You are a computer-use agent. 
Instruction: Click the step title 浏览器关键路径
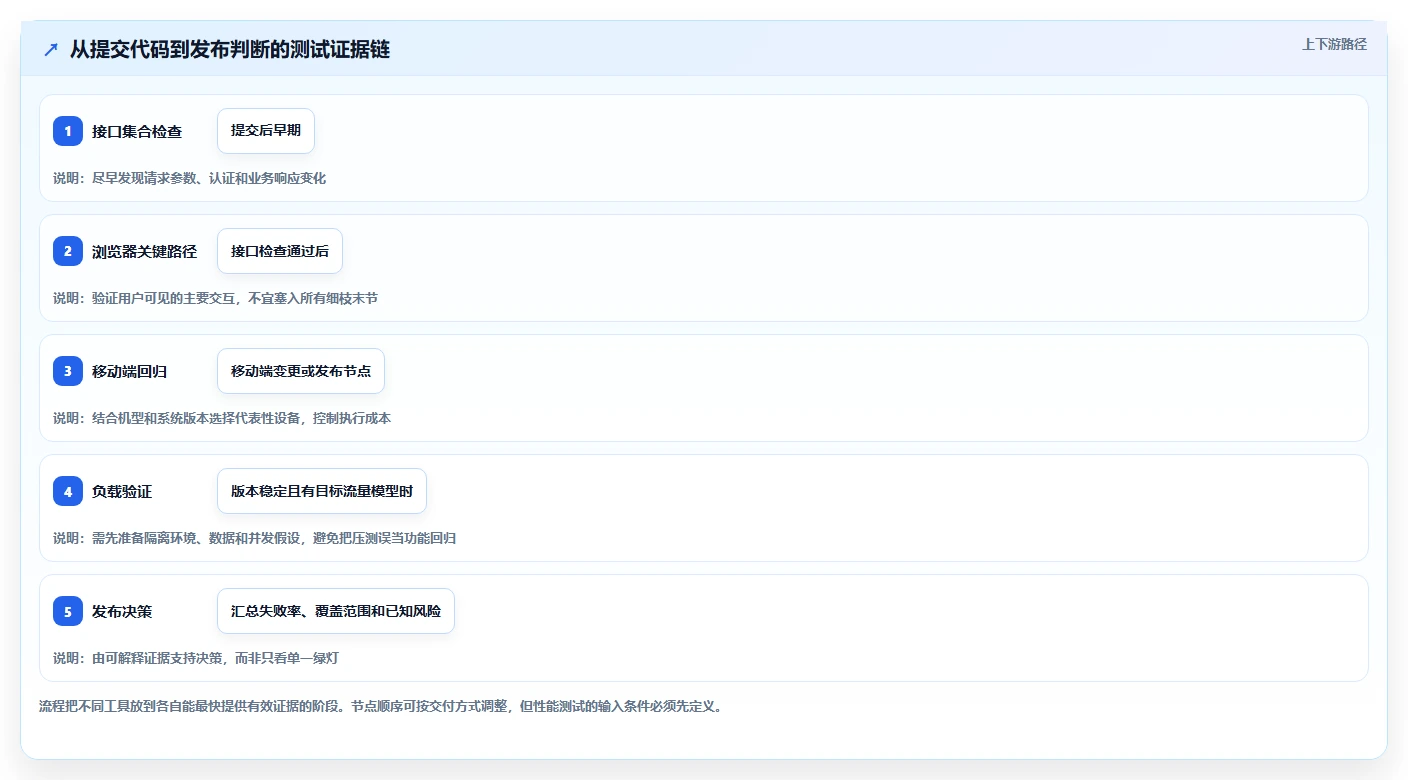point(144,251)
